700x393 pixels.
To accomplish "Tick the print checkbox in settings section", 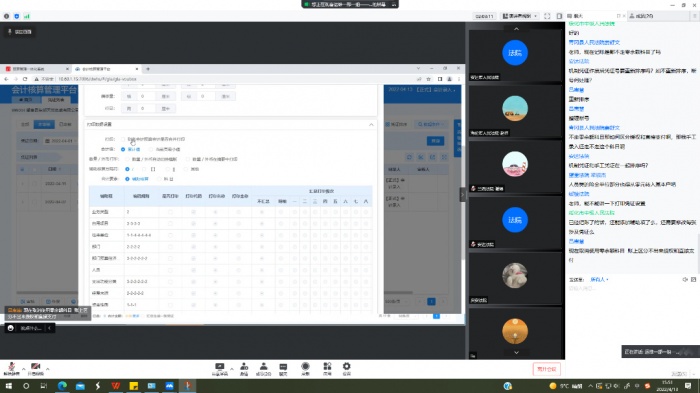I will coord(123,139).
